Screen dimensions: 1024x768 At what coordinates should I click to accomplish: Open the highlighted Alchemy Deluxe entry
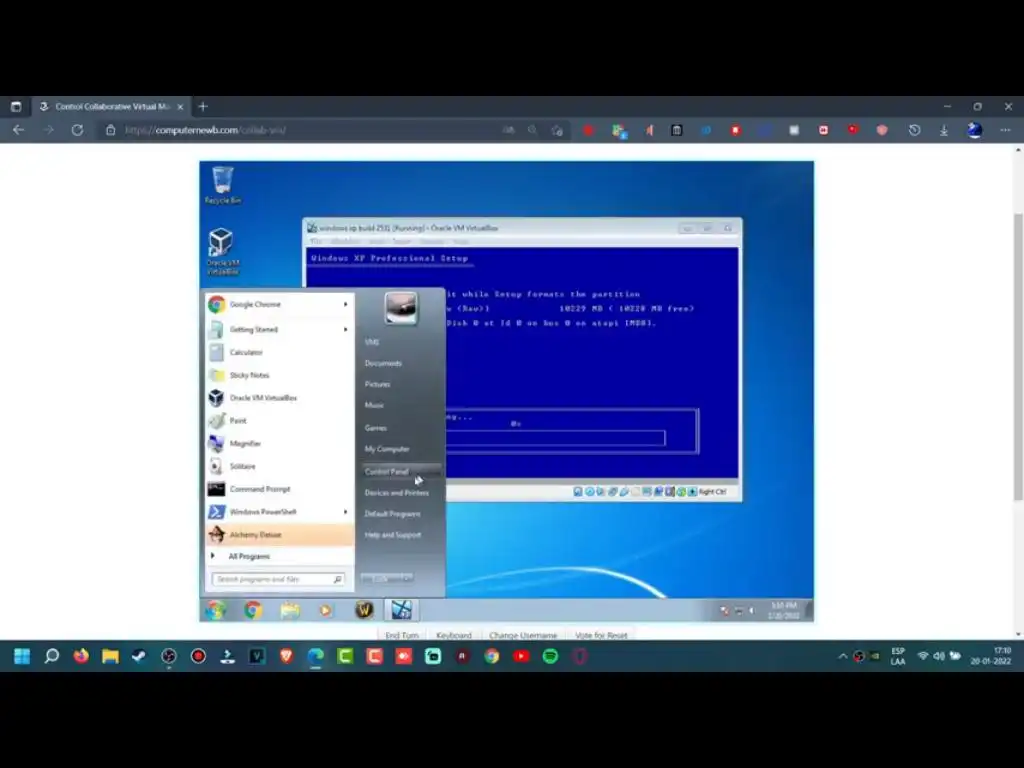tap(280, 534)
